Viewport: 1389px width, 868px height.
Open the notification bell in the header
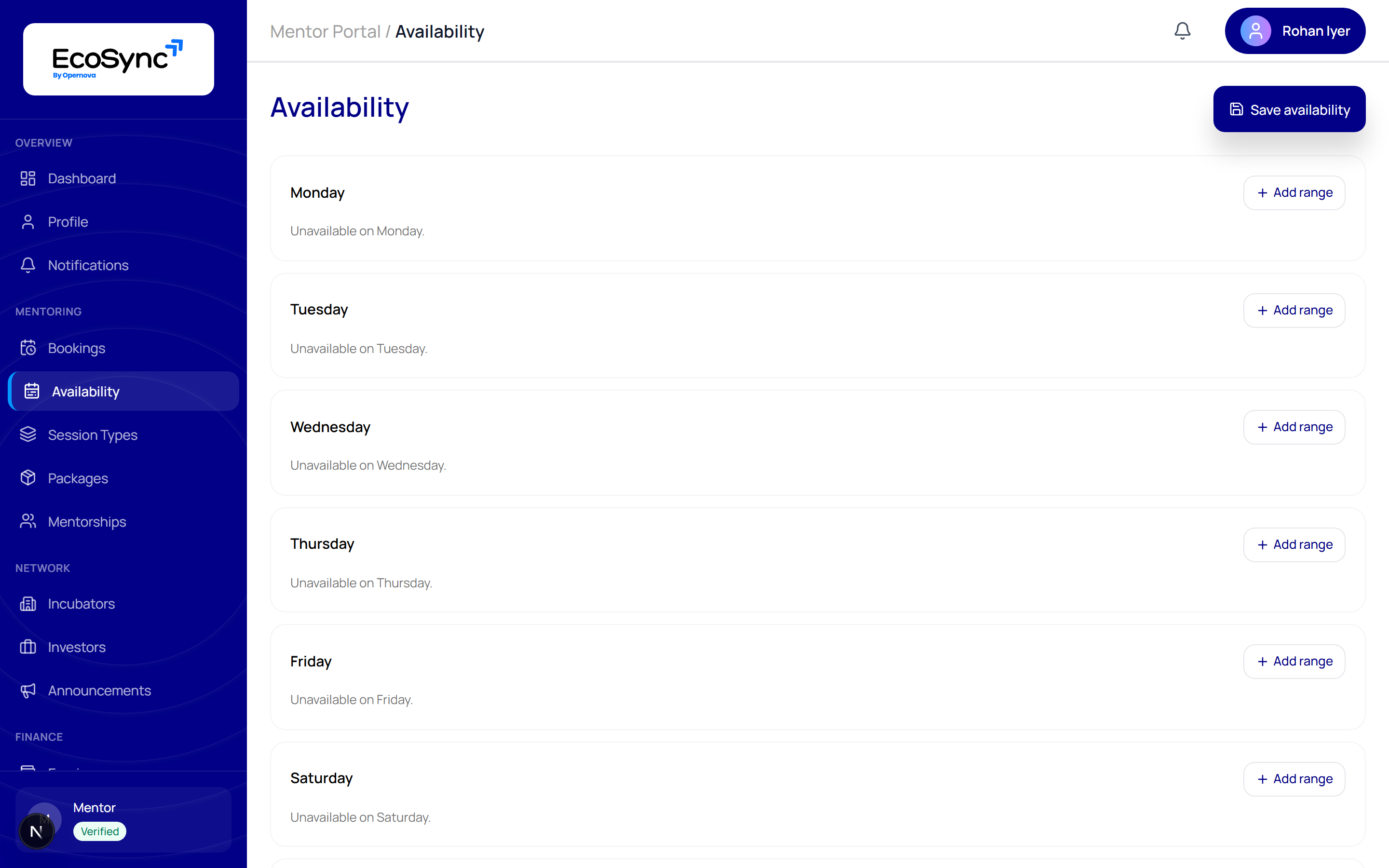click(1182, 31)
